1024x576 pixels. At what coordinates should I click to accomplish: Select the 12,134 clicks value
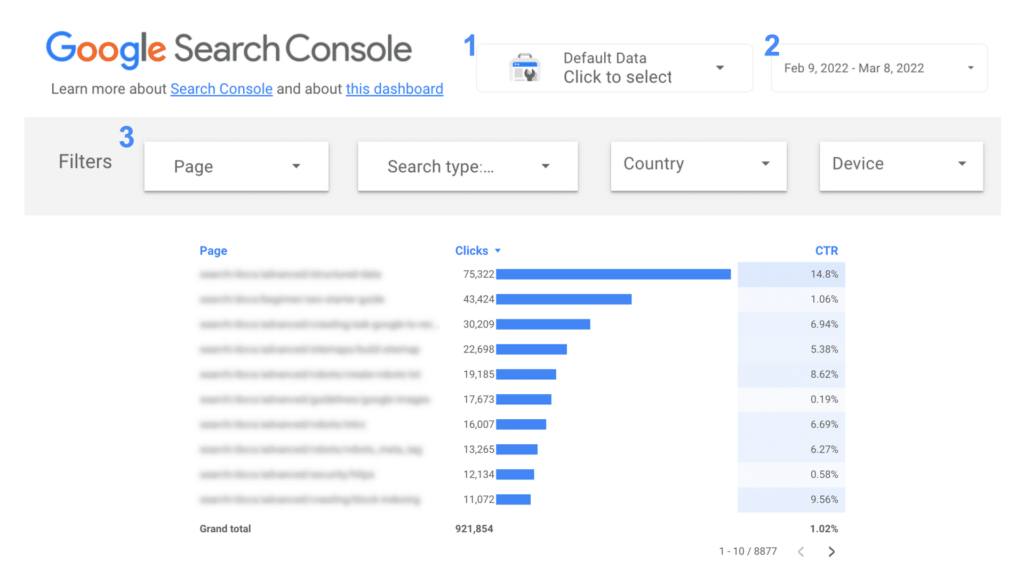479,474
